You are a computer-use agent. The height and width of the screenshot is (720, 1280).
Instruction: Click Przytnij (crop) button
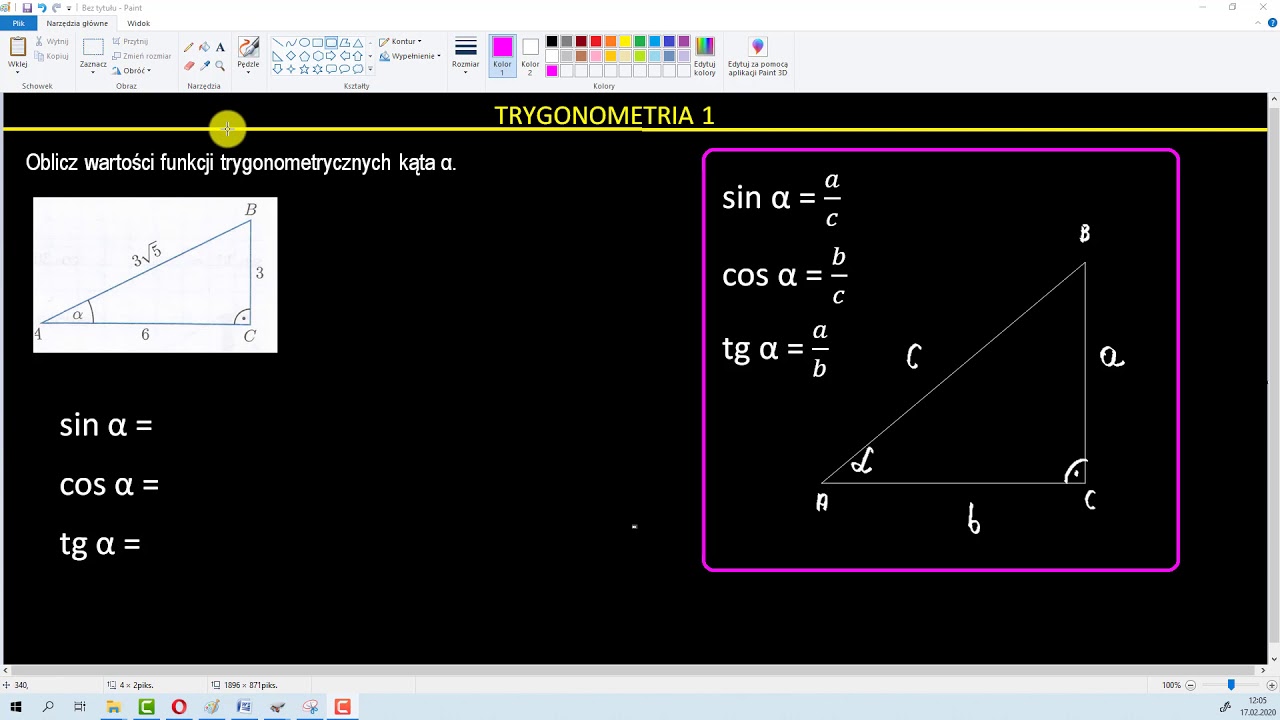point(131,42)
